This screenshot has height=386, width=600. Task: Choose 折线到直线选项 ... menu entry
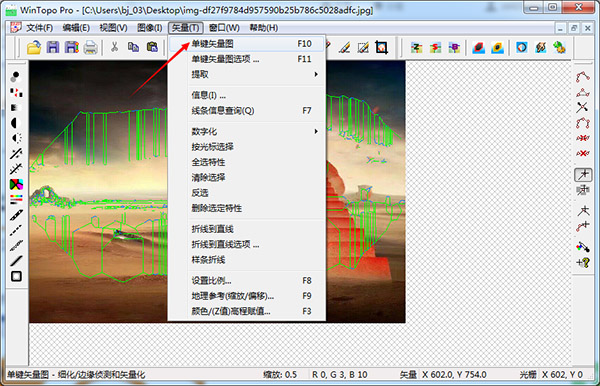247,244
